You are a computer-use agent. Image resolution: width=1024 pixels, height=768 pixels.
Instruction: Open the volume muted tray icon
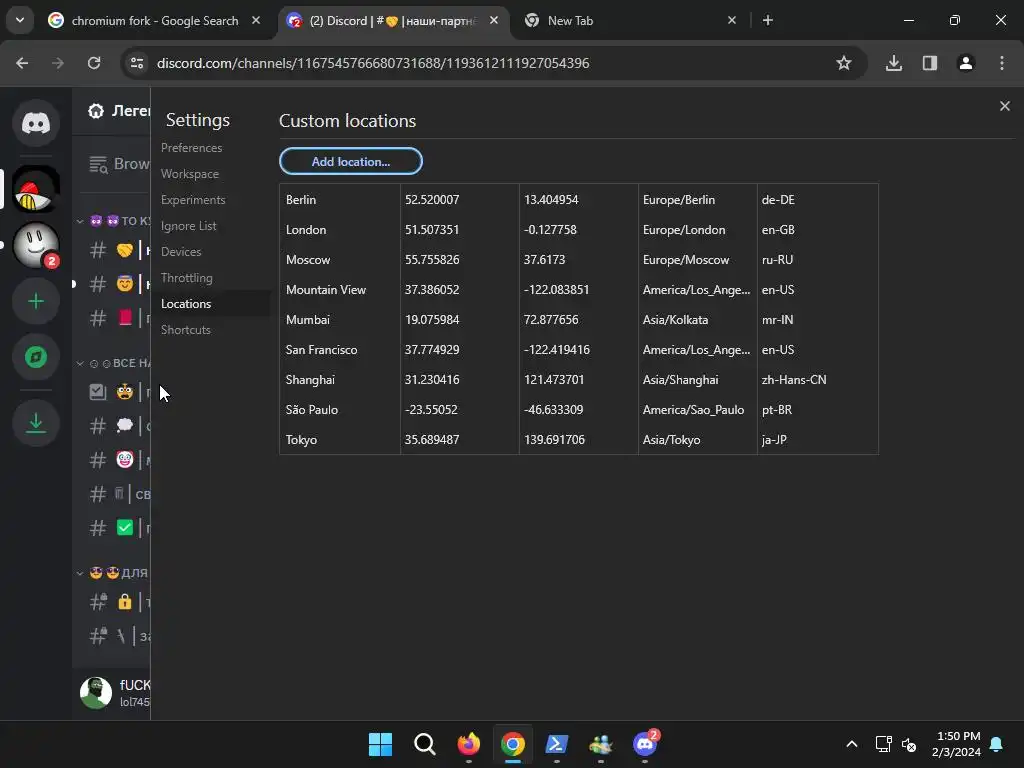pyautogui.click(x=908, y=744)
